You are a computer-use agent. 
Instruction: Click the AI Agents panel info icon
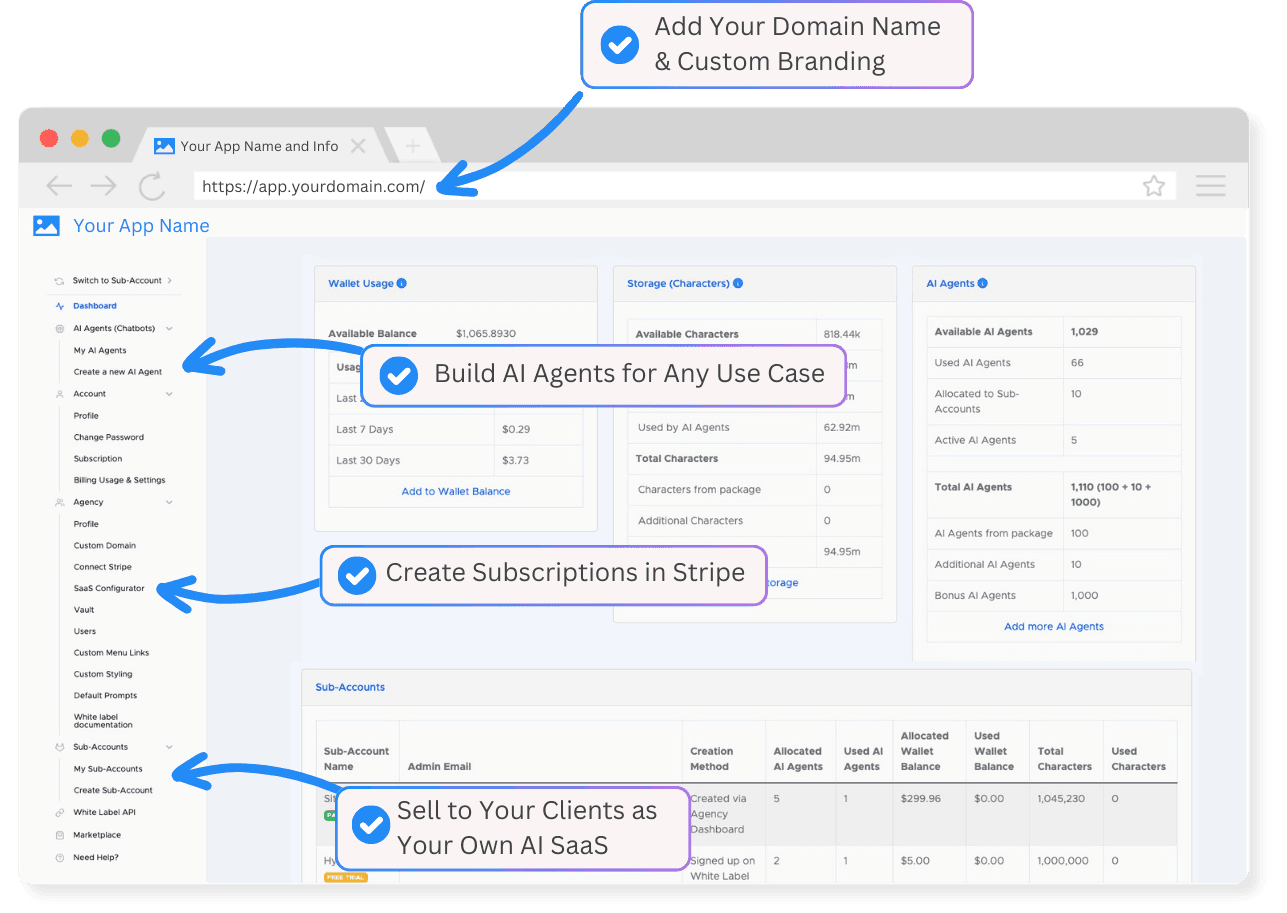(983, 284)
